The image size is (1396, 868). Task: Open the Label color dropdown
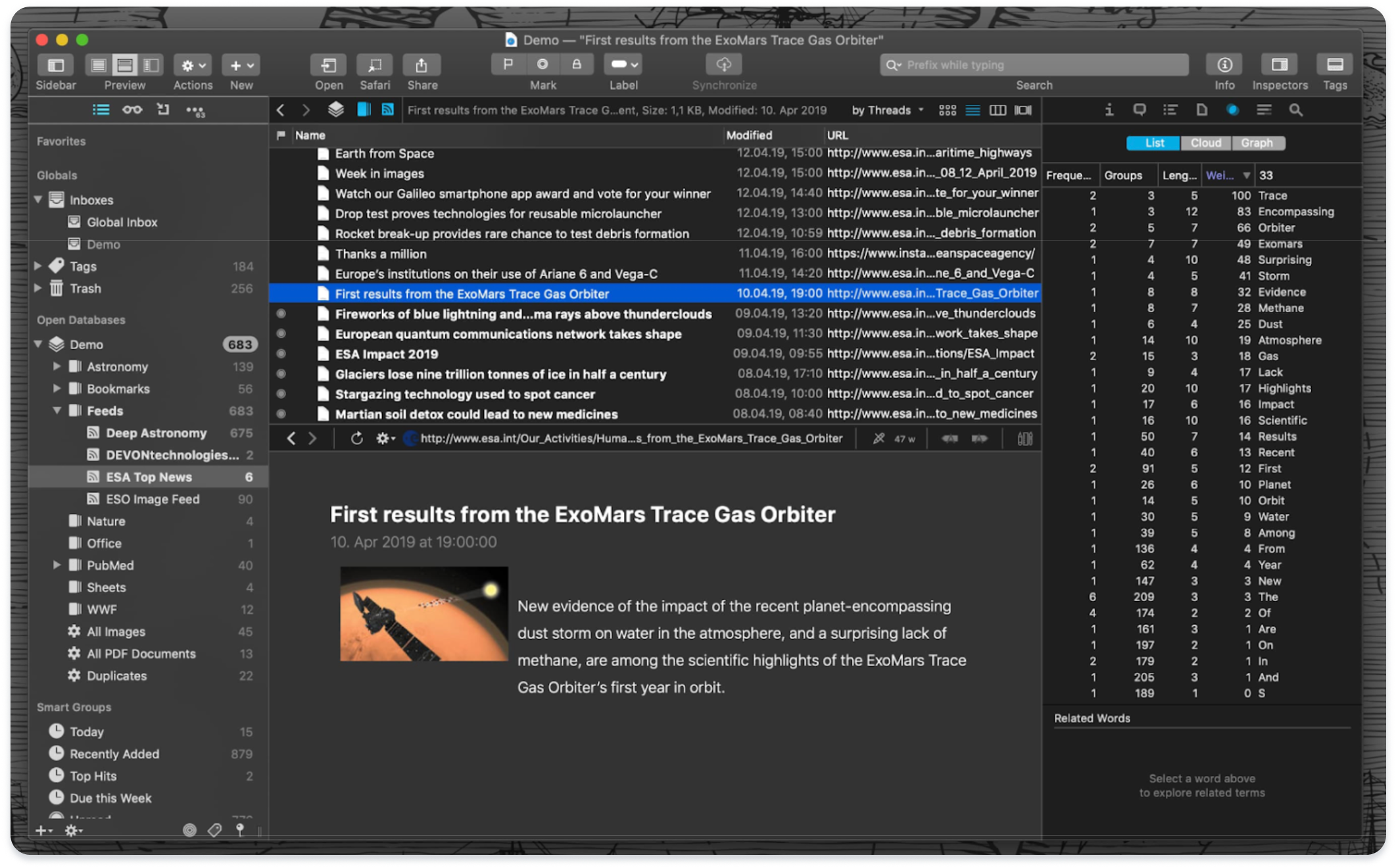click(623, 64)
